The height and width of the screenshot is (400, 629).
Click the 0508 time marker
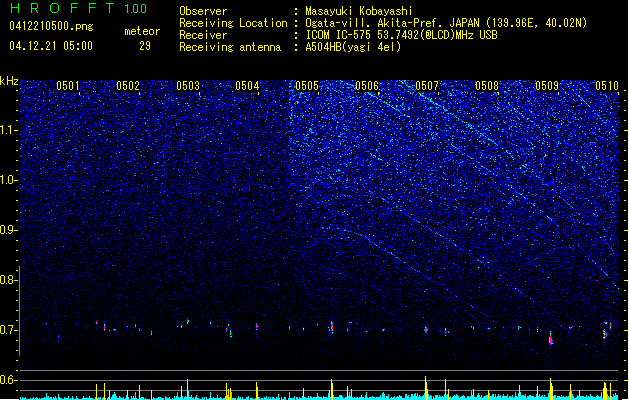487,86
